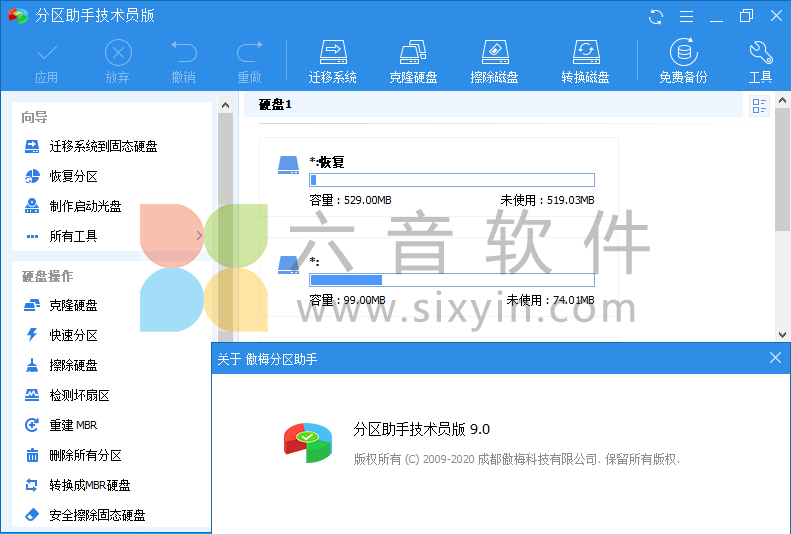Choose 检测坏扇区 bad sector check
Screen dimensions: 791x534
point(80,395)
